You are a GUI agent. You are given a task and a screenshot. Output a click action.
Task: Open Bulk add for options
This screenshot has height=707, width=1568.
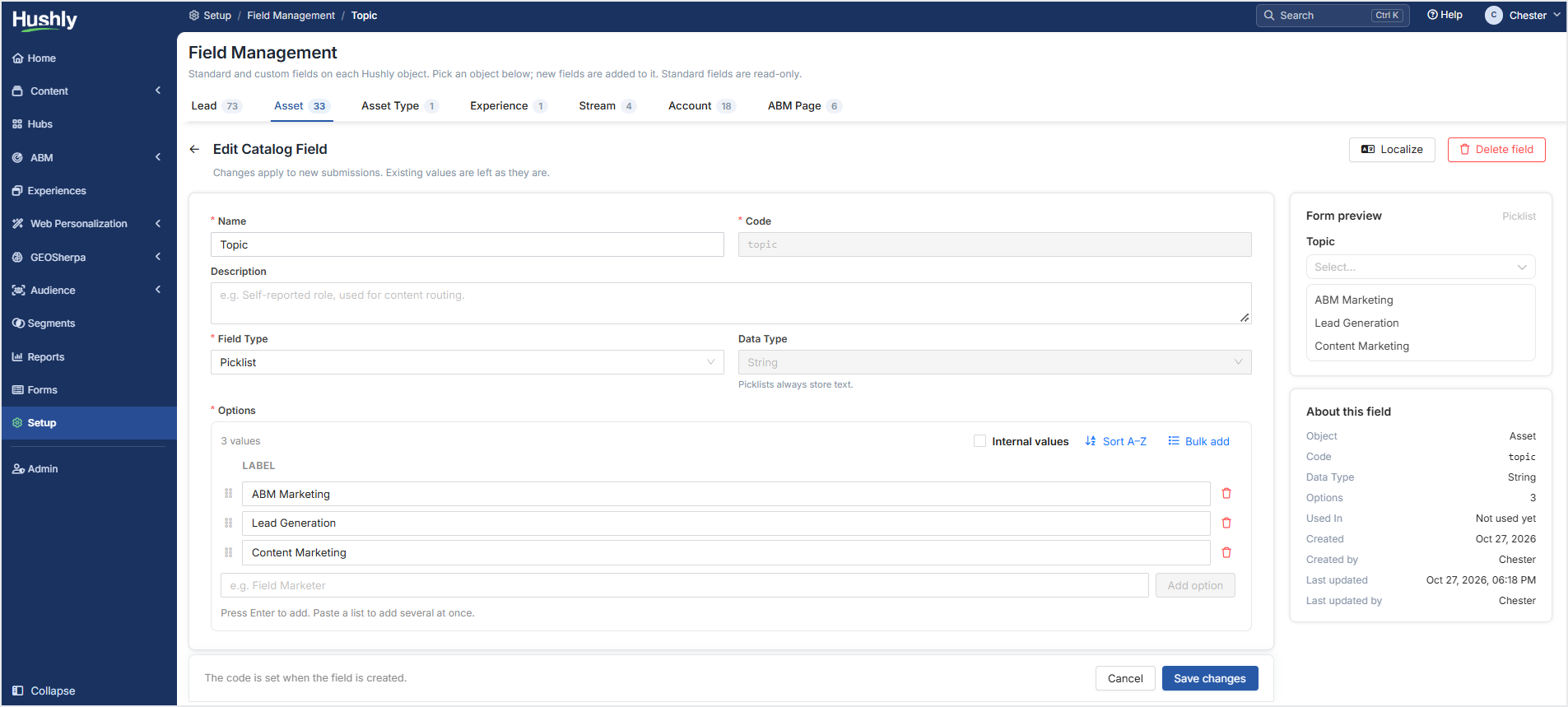(1198, 442)
